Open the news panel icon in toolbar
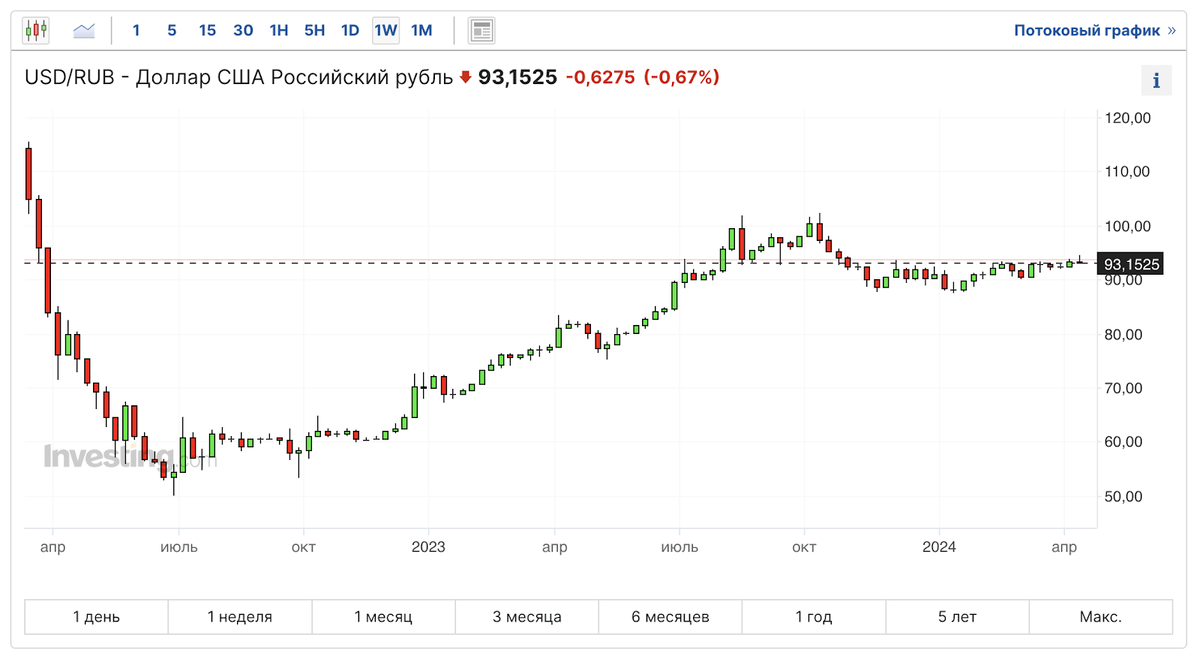 click(481, 30)
